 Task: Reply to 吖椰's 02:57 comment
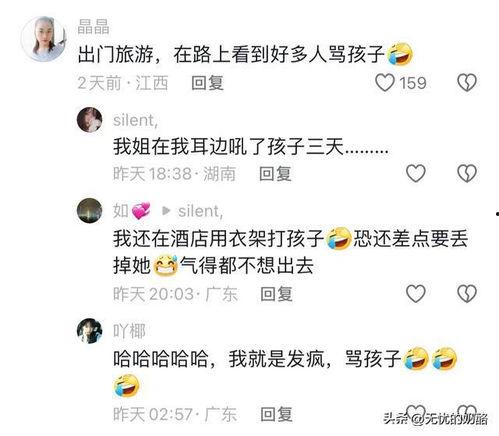click(x=276, y=414)
